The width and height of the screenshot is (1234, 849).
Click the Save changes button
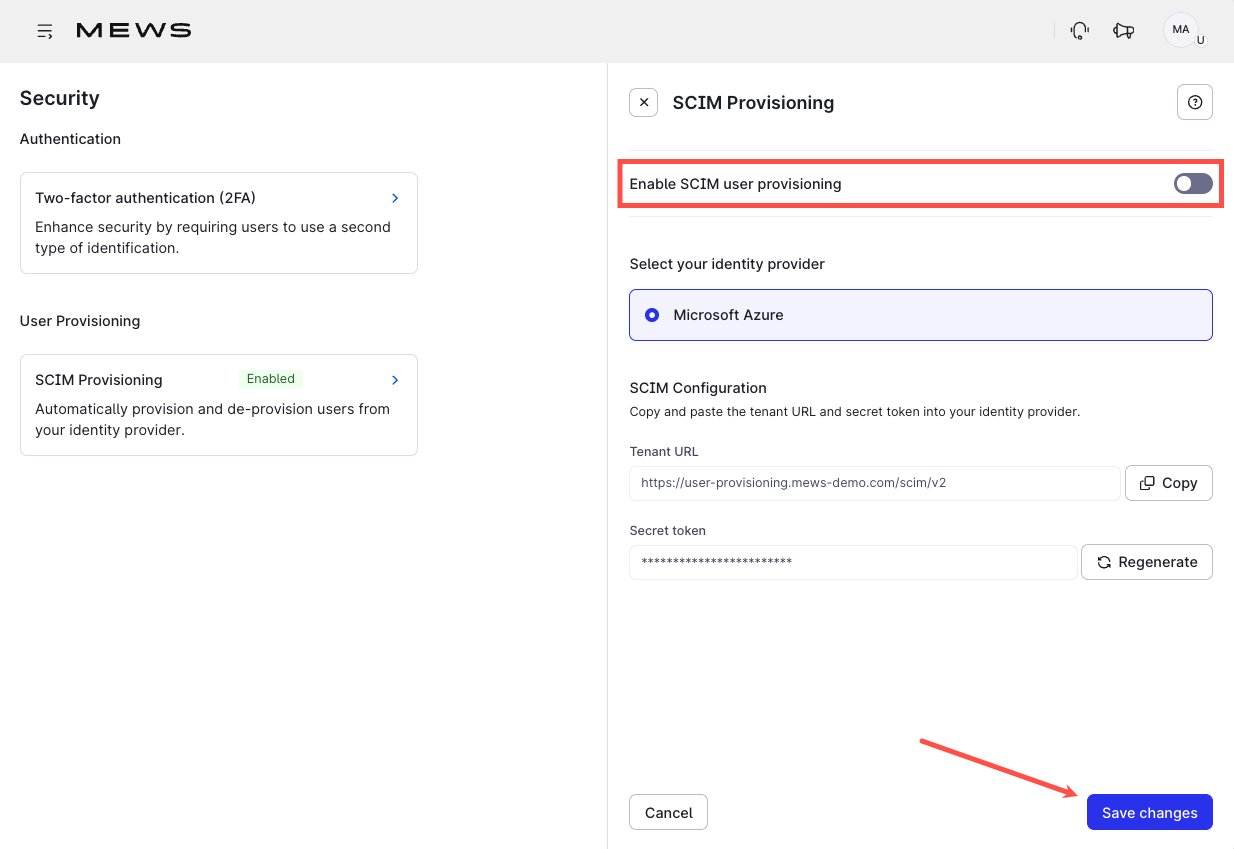pyautogui.click(x=1149, y=813)
